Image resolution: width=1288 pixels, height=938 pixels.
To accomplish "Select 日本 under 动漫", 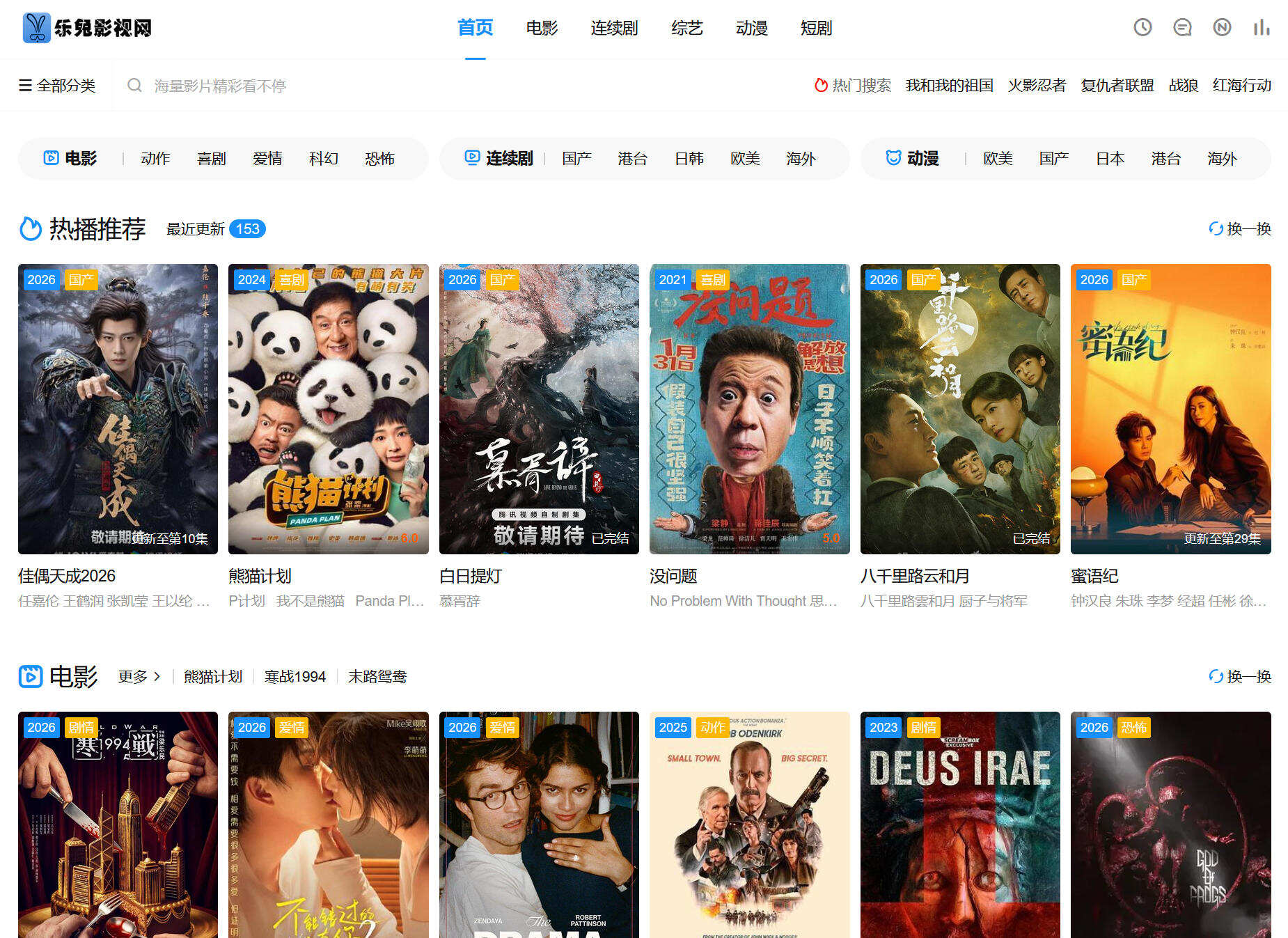I will click(x=1110, y=159).
